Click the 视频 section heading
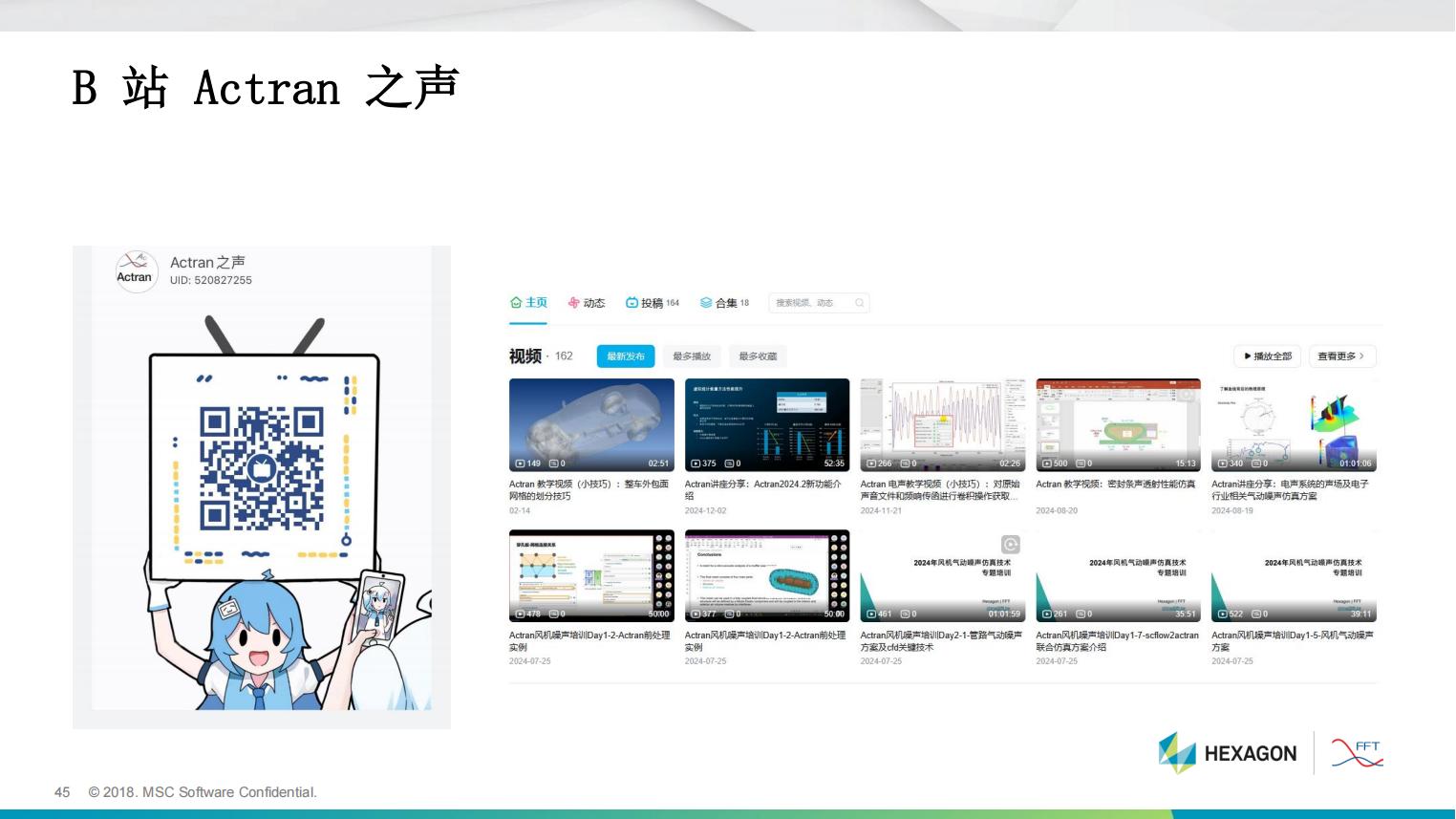Image resolution: width=1456 pixels, height=819 pixels. (525, 356)
